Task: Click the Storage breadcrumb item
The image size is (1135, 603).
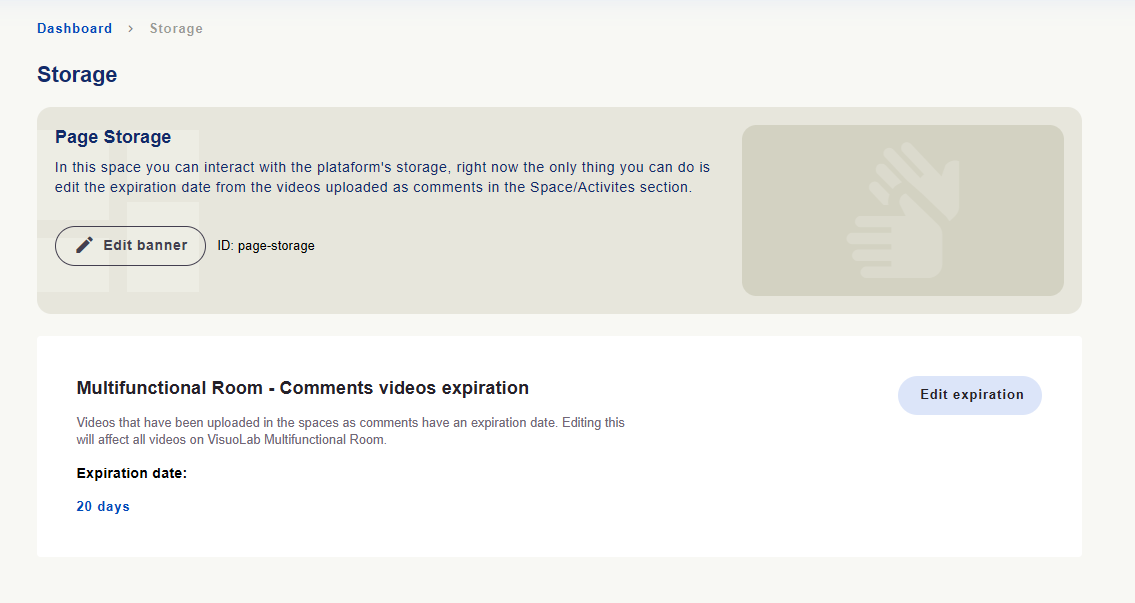Action: [176, 28]
